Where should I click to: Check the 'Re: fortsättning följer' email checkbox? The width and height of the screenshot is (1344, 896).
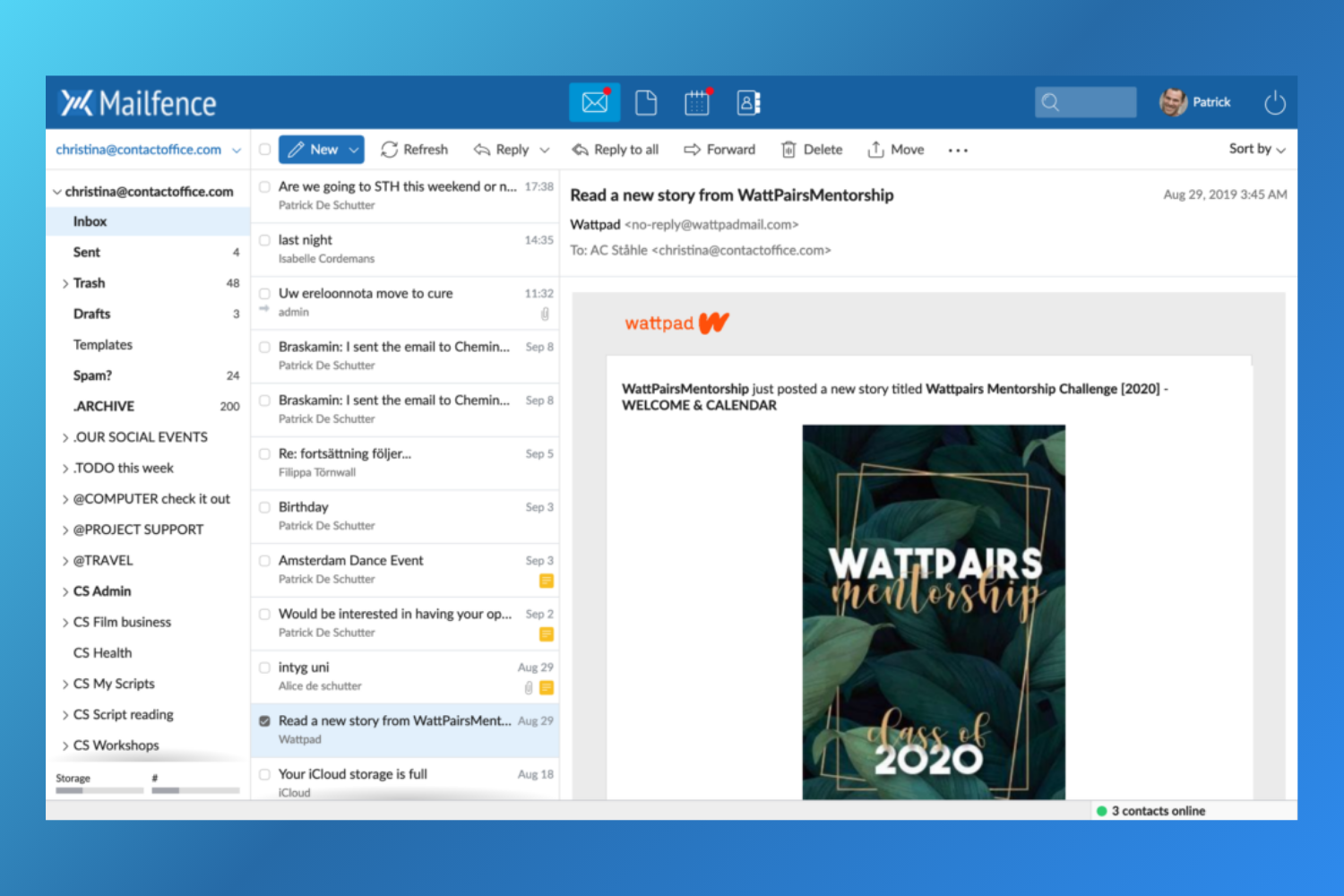click(265, 453)
